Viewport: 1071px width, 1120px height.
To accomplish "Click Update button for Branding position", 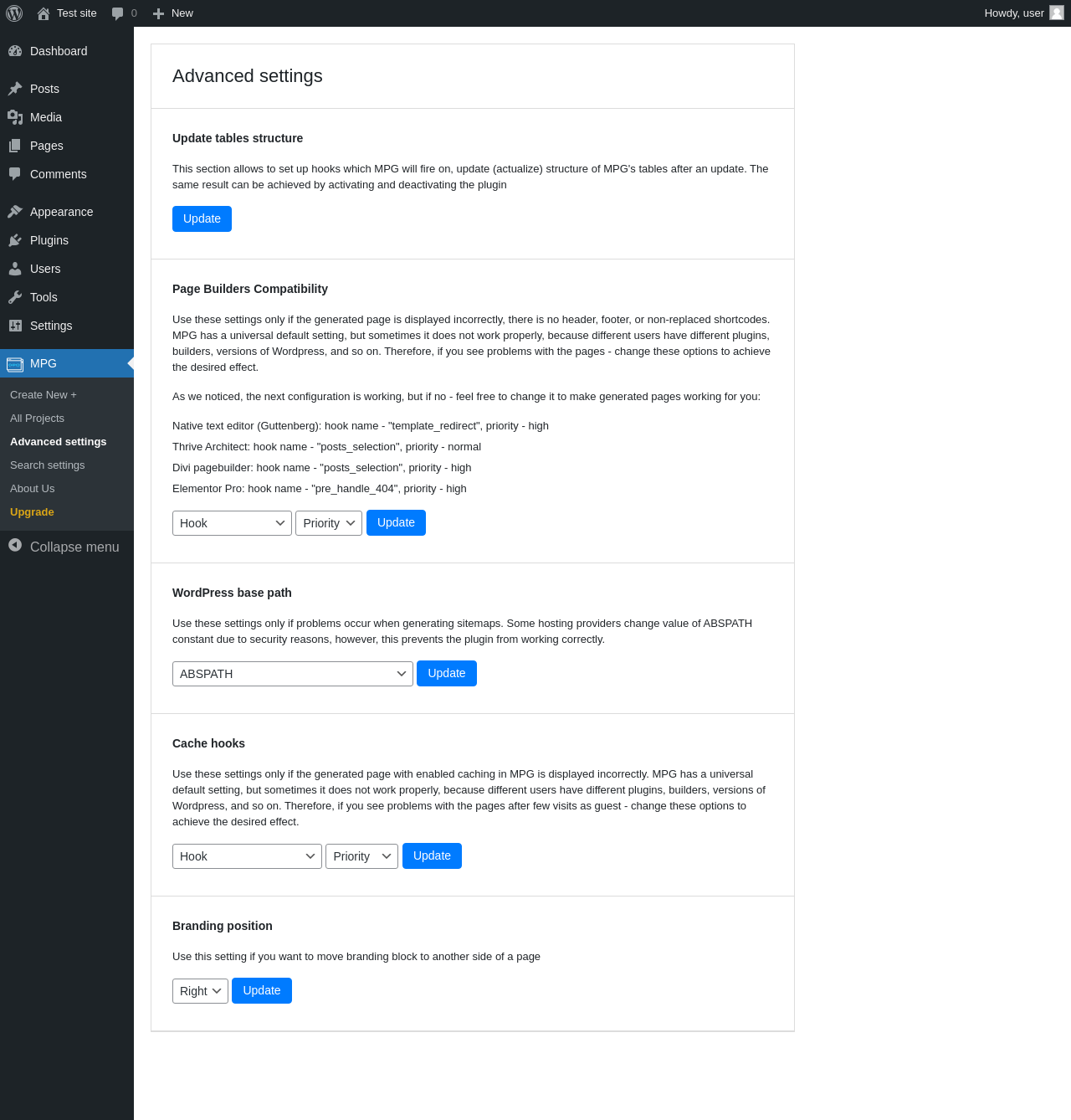I will [x=262, y=990].
